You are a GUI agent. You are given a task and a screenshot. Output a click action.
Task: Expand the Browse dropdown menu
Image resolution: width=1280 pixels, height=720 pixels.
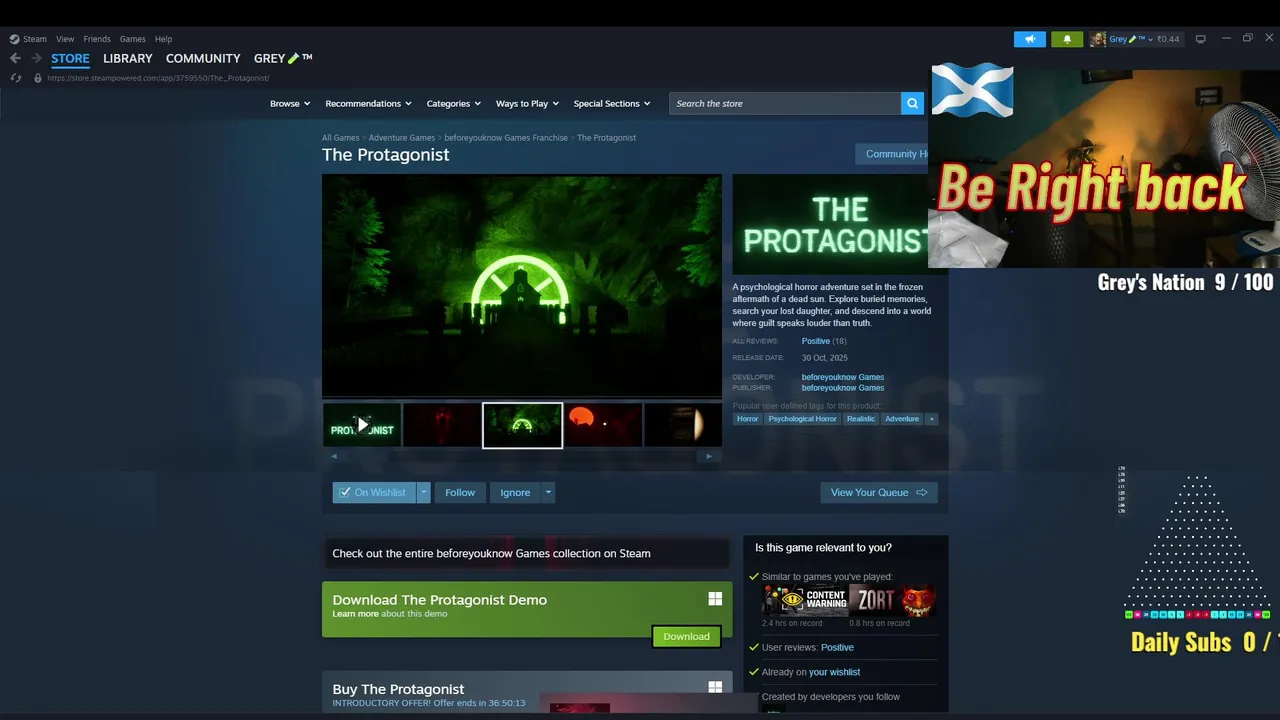pos(290,103)
